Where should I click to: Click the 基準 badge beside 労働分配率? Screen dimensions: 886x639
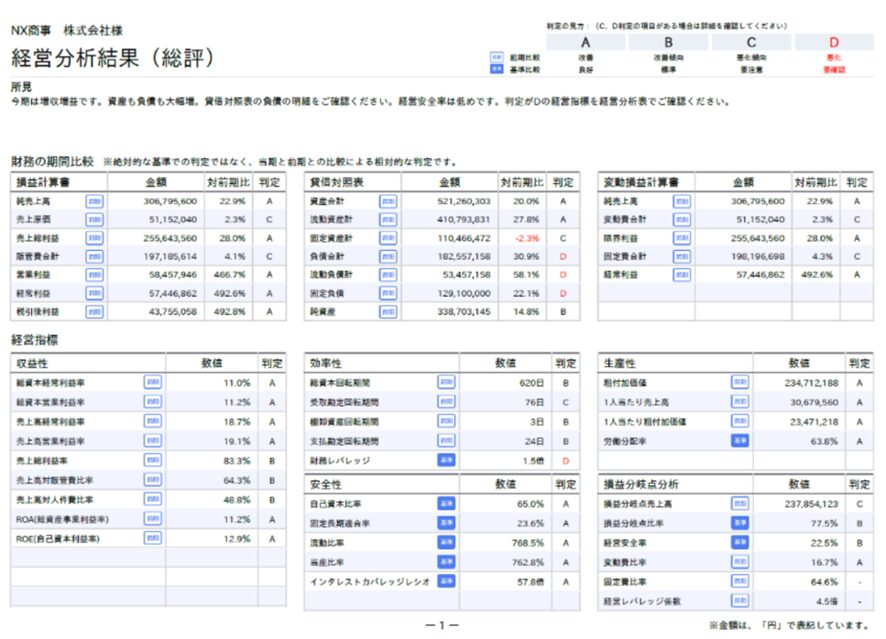point(740,440)
